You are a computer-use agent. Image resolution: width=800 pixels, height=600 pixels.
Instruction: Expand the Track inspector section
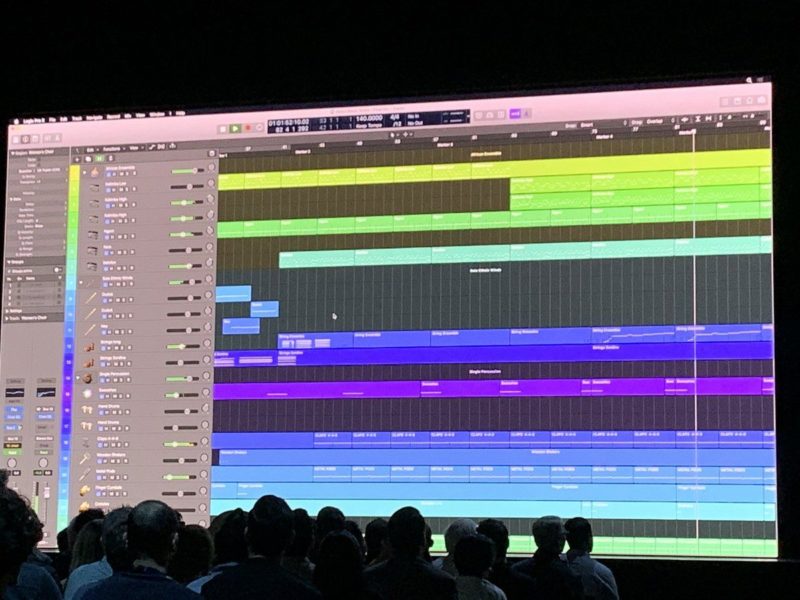pos(7,318)
